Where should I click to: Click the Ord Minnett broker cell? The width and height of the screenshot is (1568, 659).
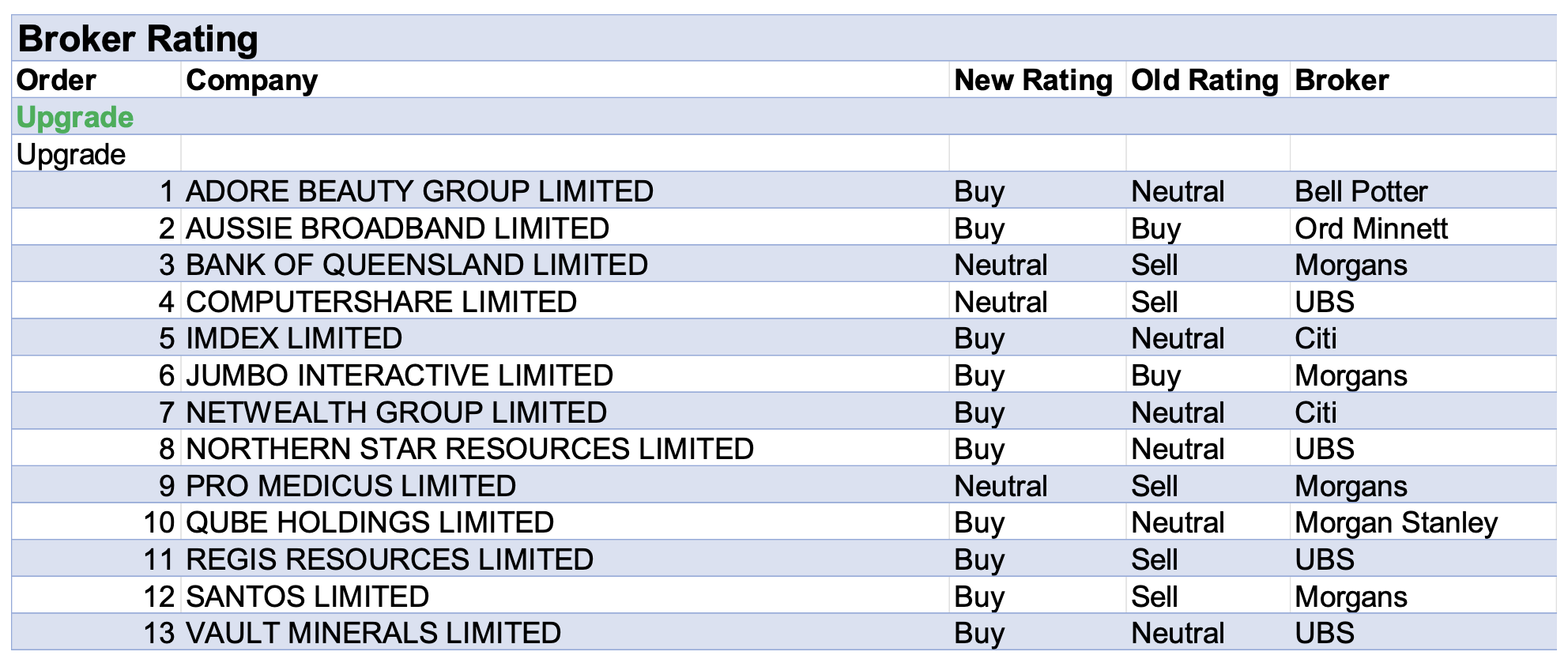point(1370,228)
